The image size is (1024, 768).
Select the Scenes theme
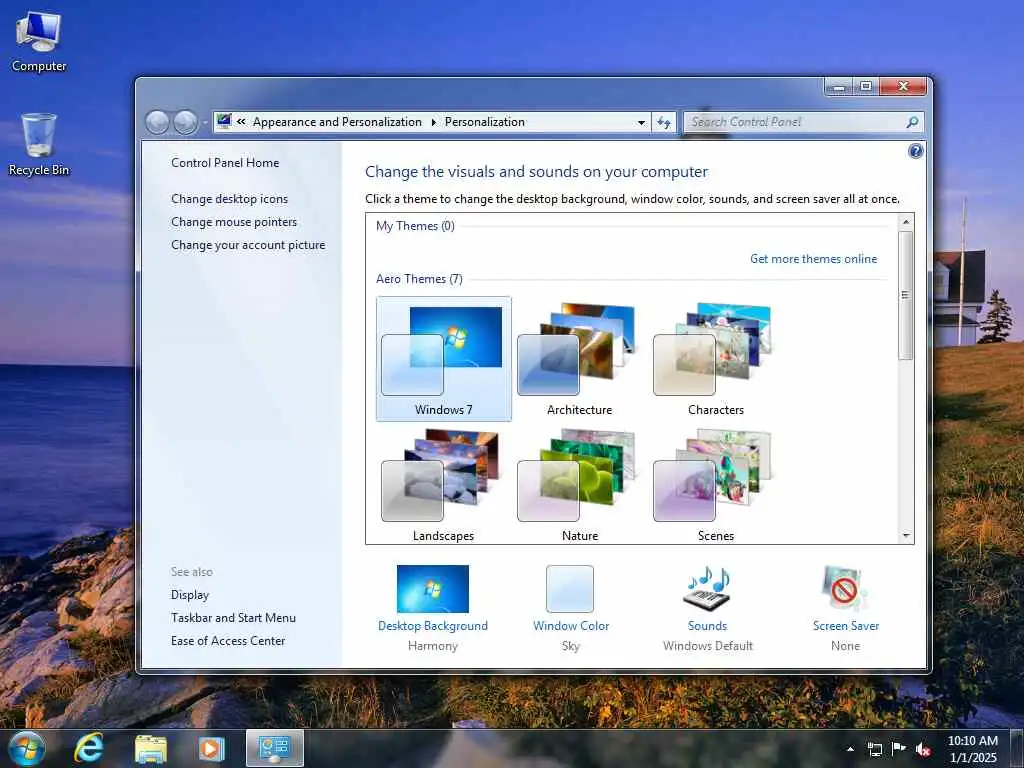(x=715, y=485)
